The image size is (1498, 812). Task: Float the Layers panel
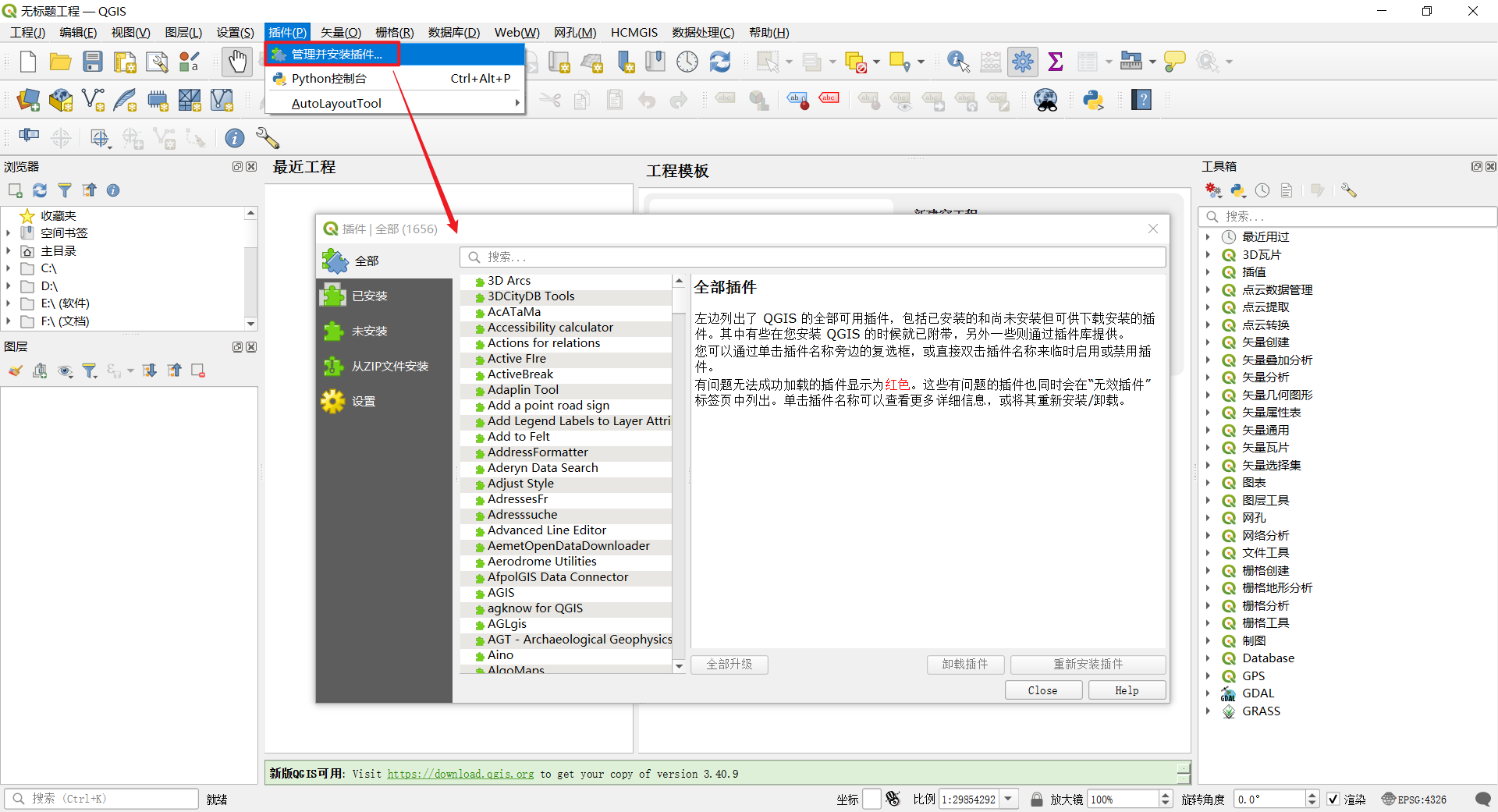click(x=237, y=347)
